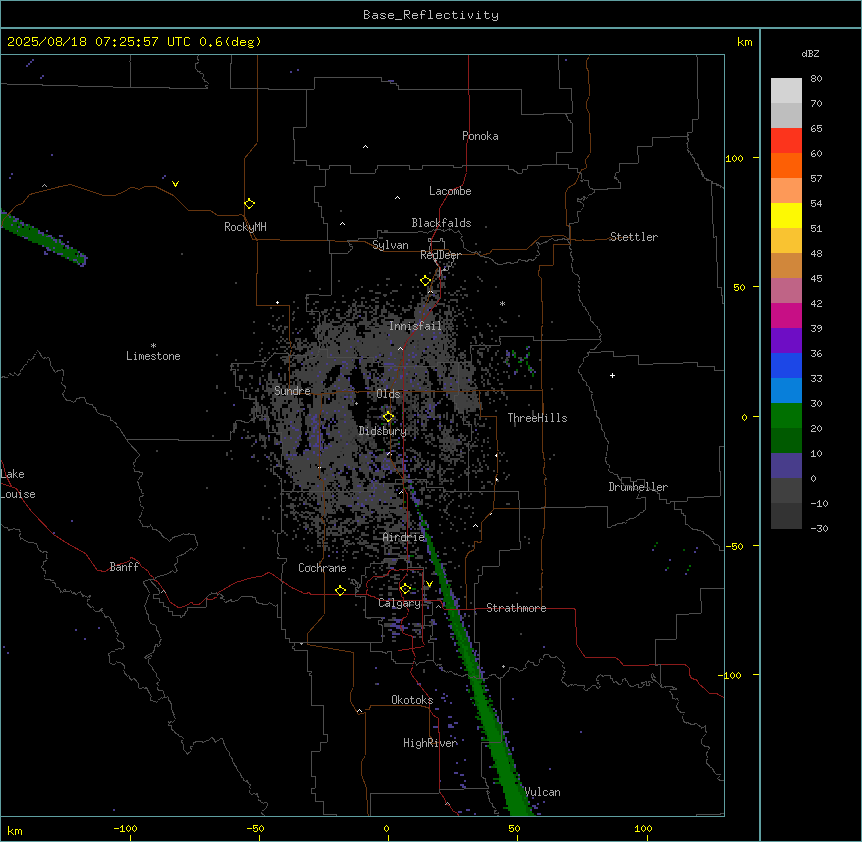This screenshot has height=842, width=862.
Task: Pick the purple legend swatch between 36 and 39
Action: 786,341
